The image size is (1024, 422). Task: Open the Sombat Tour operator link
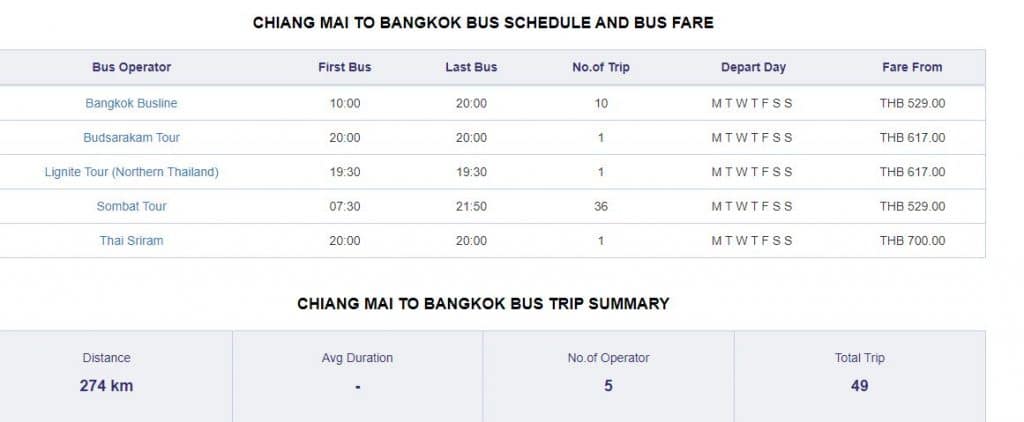(x=131, y=206)
